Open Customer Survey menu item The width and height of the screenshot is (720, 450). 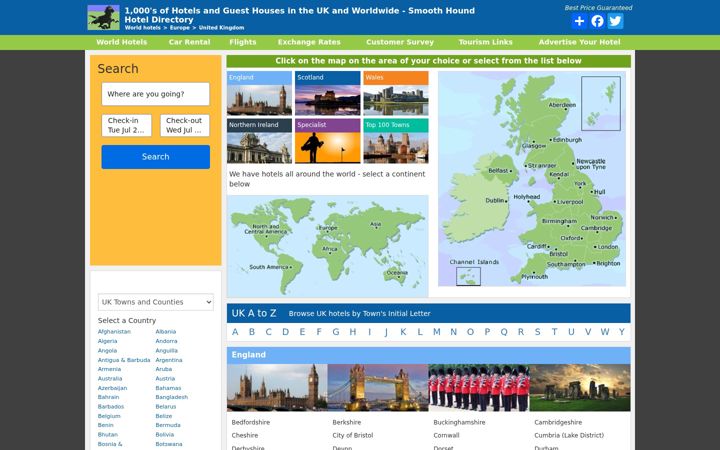pyautogui.click(x=400, y=42)
